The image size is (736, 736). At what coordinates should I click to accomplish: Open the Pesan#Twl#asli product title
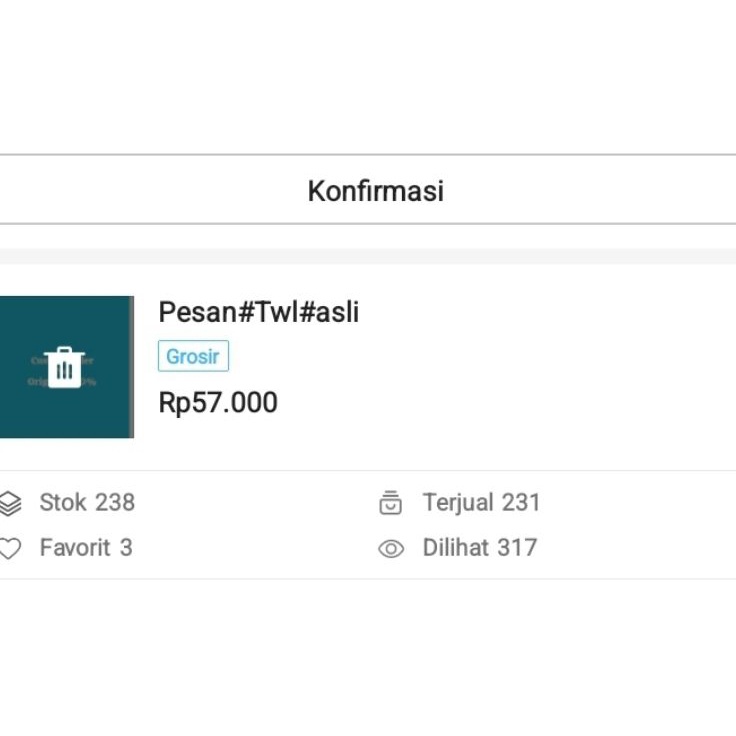point(258,313)
